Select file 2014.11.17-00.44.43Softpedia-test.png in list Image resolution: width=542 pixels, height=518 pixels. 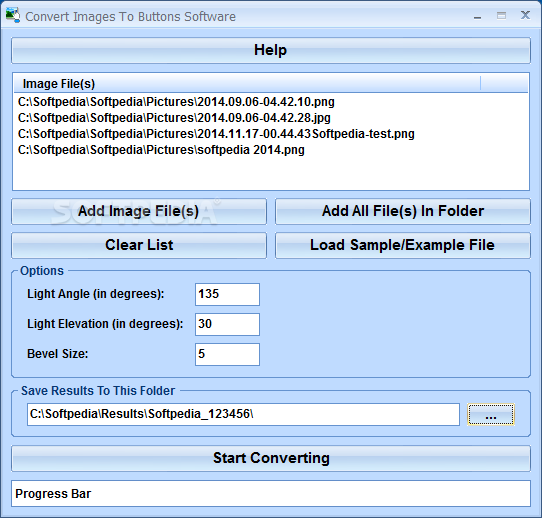click(x=216, y=134)
